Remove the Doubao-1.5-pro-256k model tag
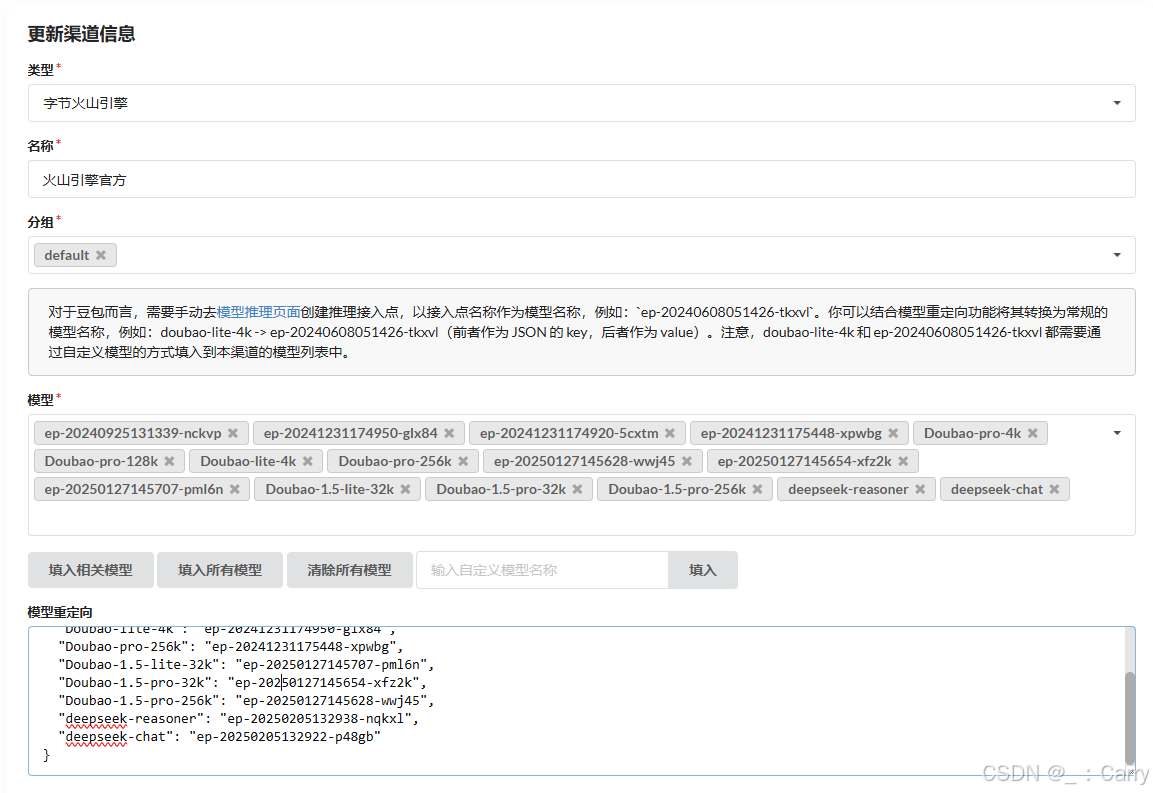This screenshot has height=793, width=1153. 757,489
